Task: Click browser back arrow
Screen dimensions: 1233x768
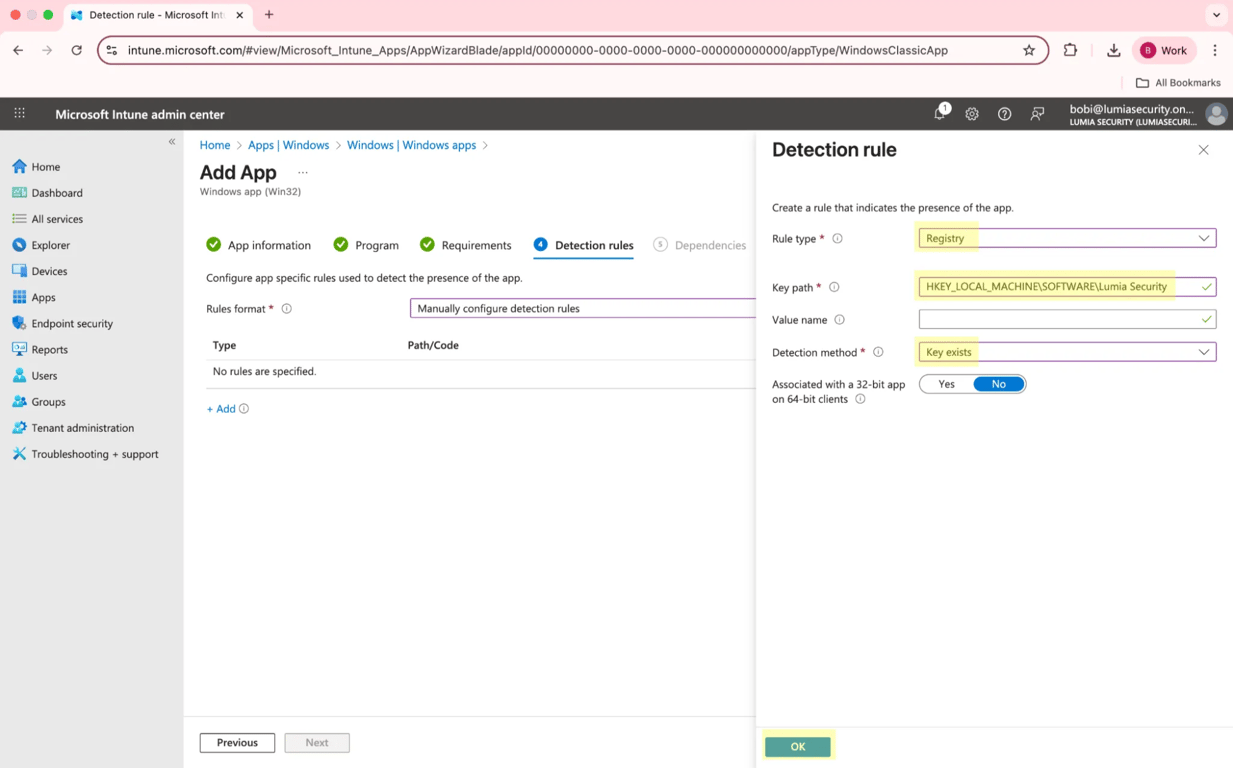Action: 18,50
